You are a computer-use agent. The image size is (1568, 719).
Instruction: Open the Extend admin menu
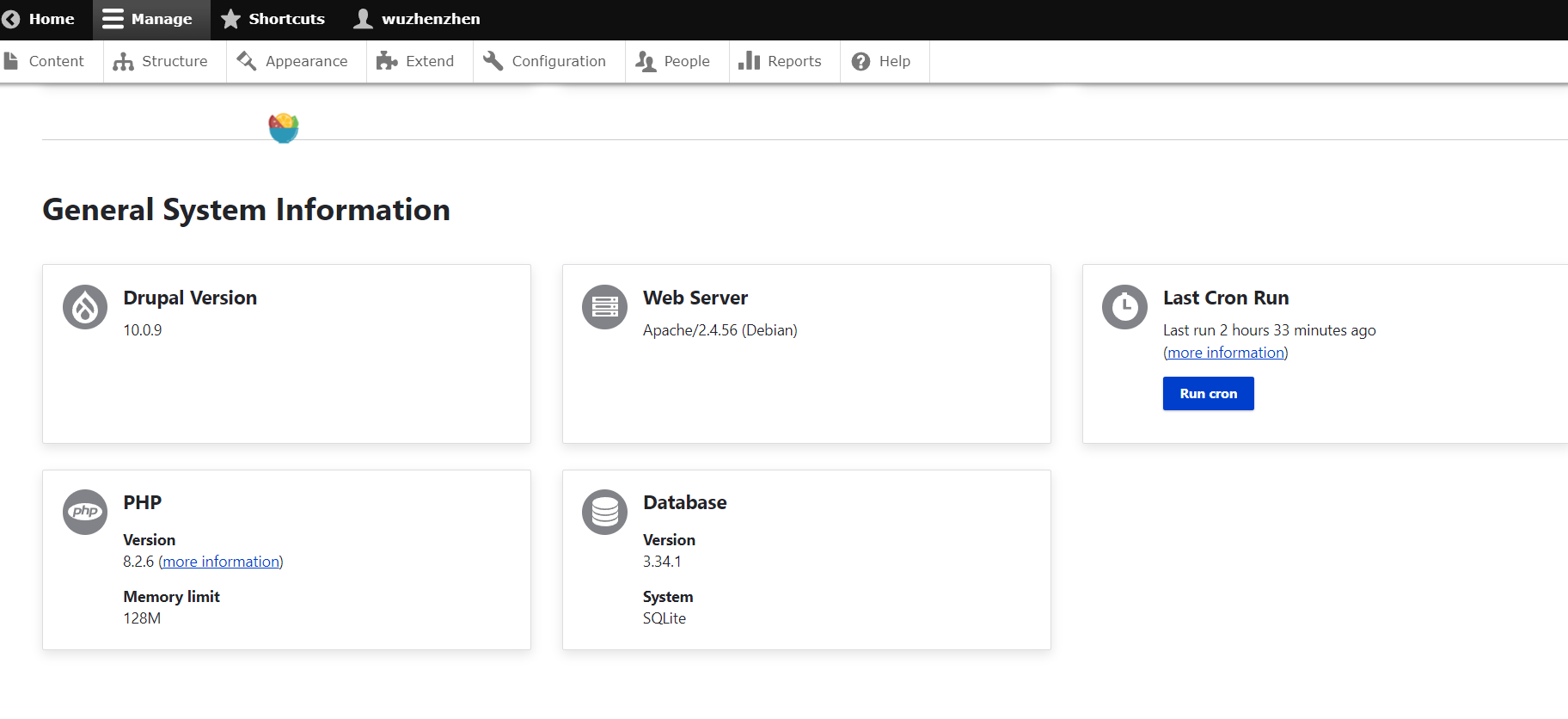420,61
